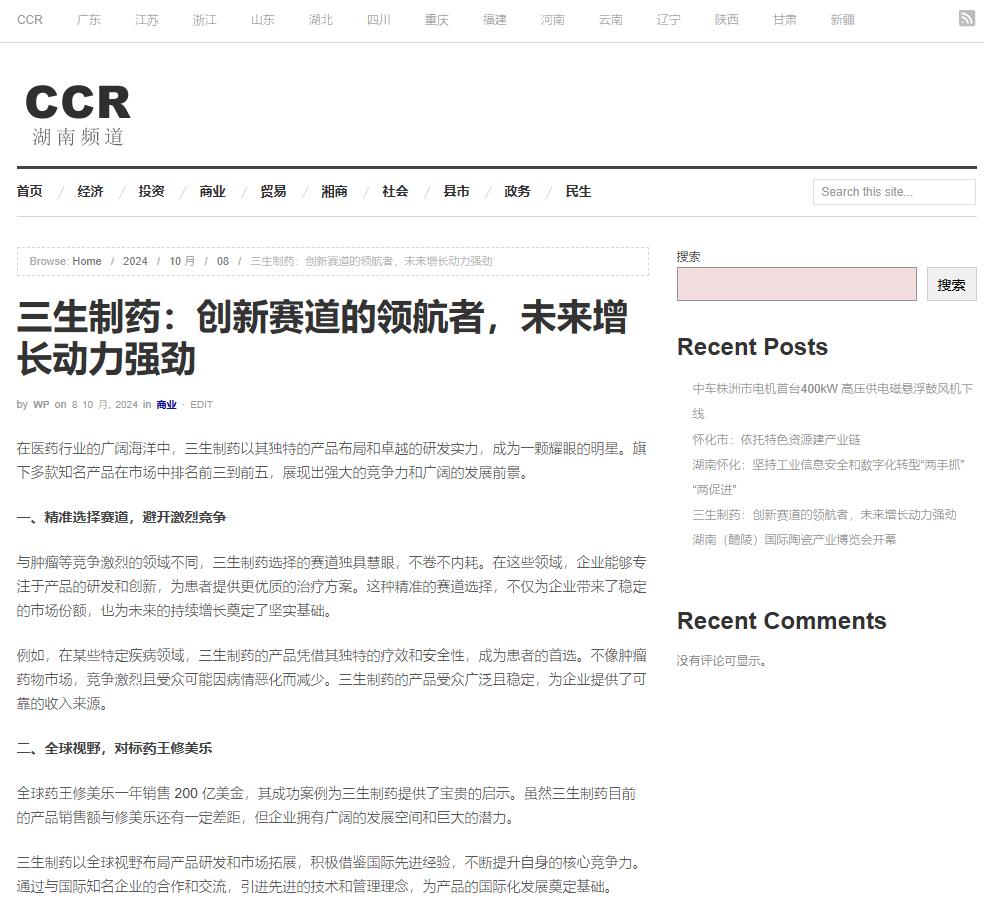Image resolution: width=984 pixels, height=914 pixels.
Task: Open recent post 中车株洲市电机首台400kW
Action: pyautogui.click(x=833, y=401)
